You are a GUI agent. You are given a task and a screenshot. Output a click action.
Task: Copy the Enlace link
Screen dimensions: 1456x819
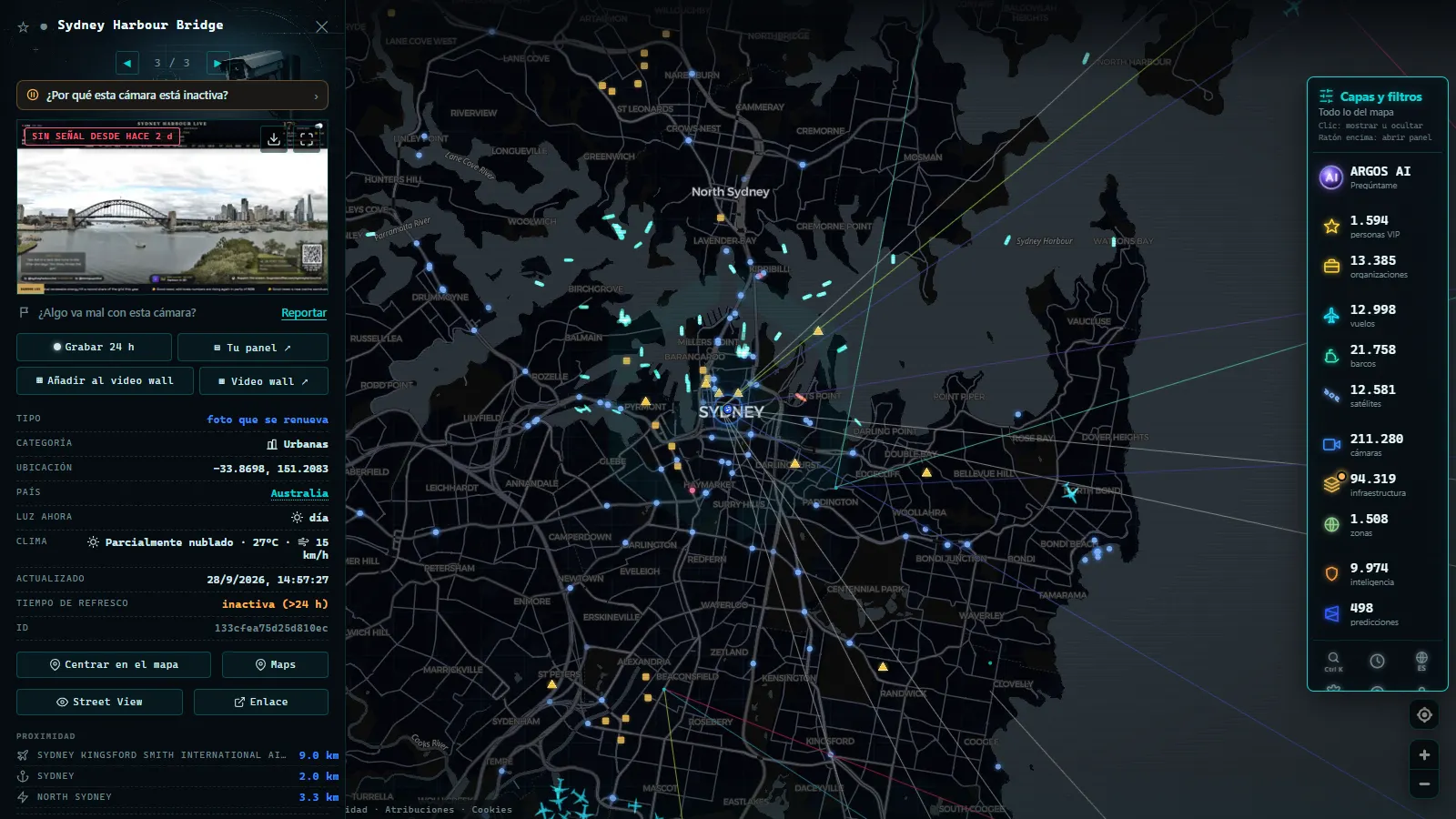coord(261,702)
